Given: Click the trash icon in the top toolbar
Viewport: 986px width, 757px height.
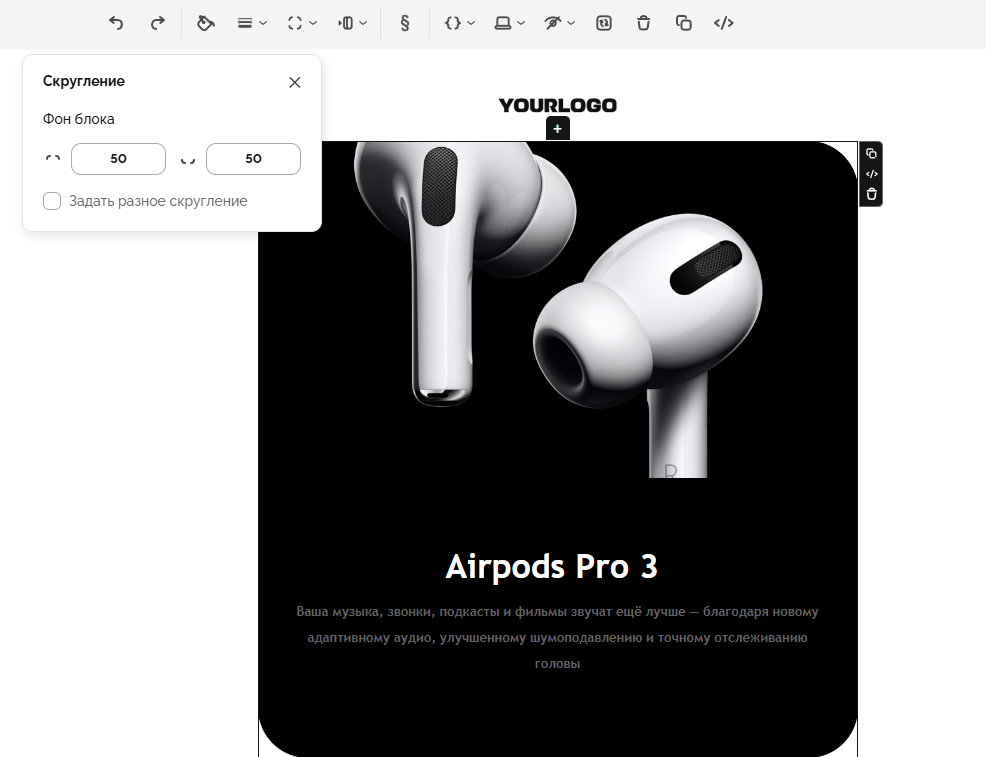Looking at the screenshot, I should coord(643,23).
